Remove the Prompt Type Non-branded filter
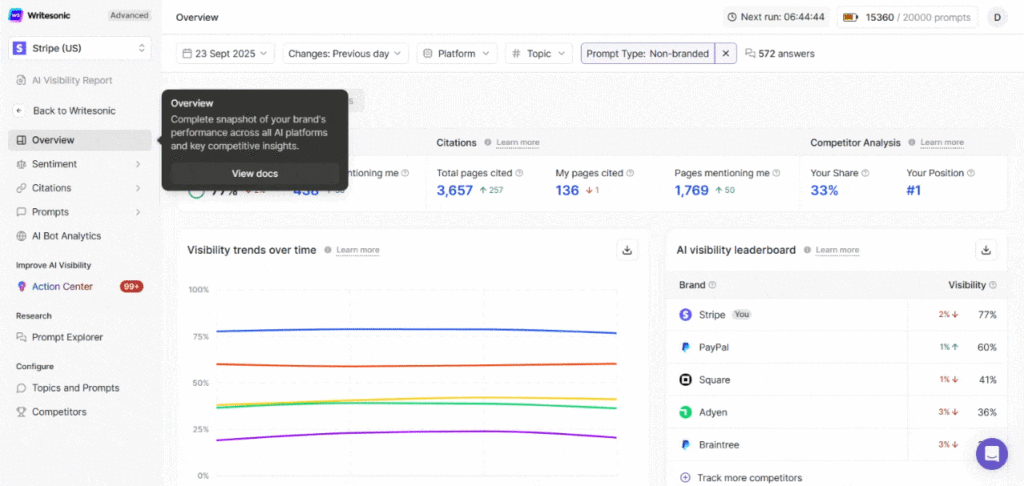 [x=726, y=53]
